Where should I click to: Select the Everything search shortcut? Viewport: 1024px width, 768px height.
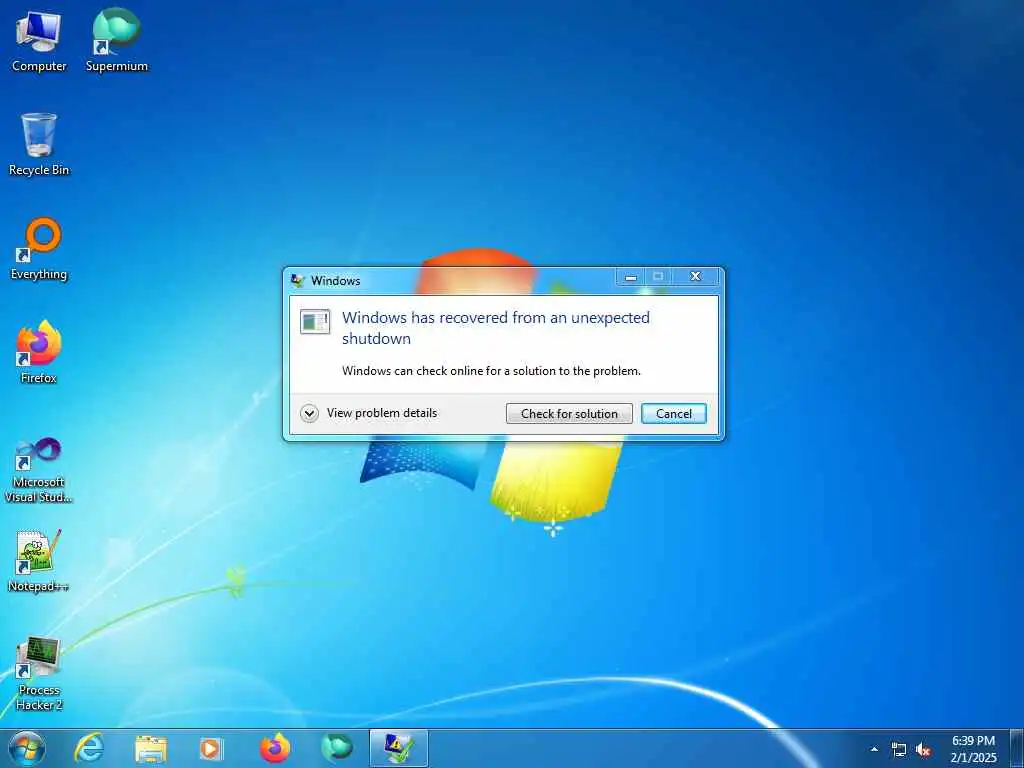coord(39,249)
